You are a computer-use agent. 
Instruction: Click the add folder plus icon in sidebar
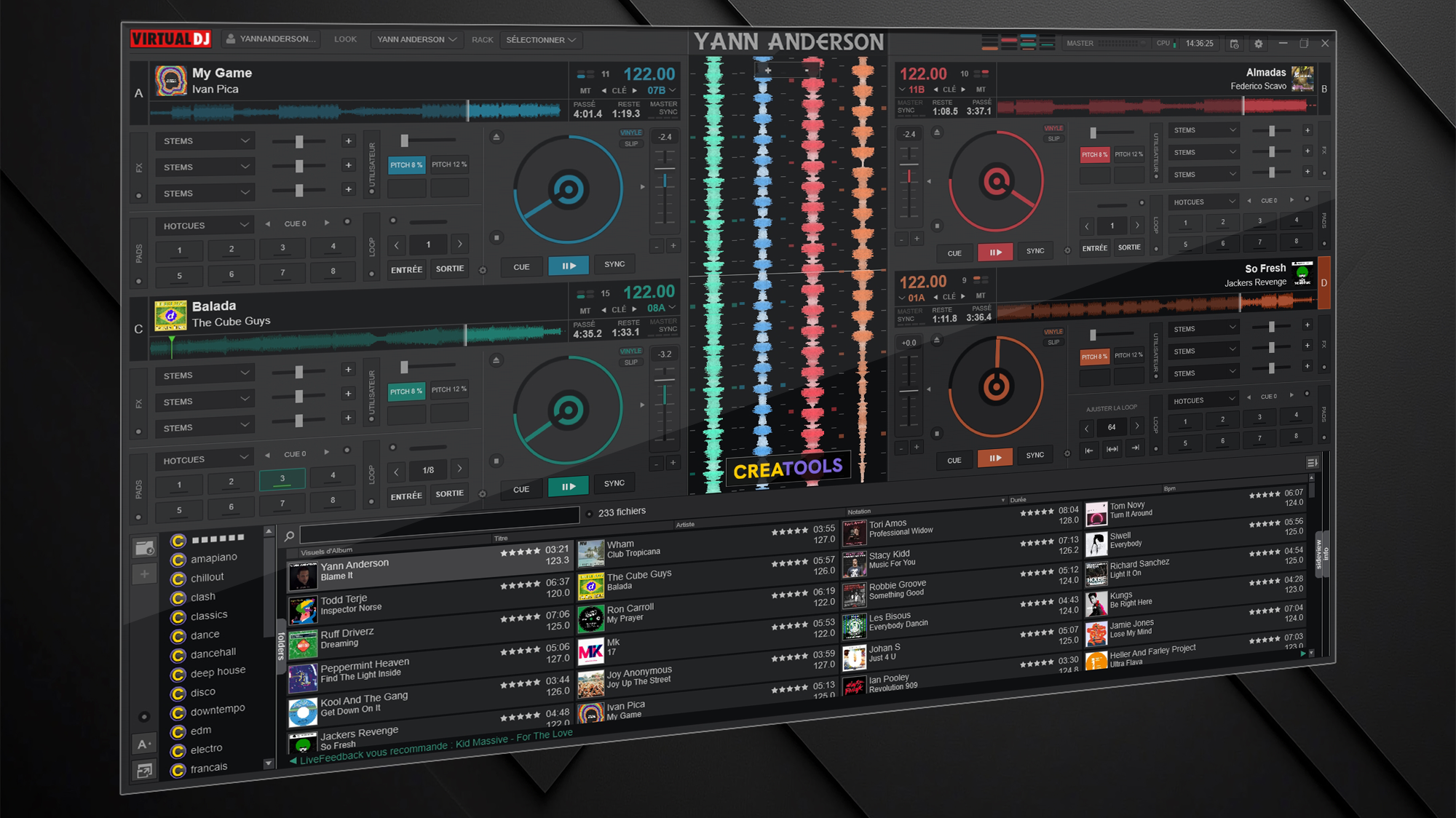point(144,574)
